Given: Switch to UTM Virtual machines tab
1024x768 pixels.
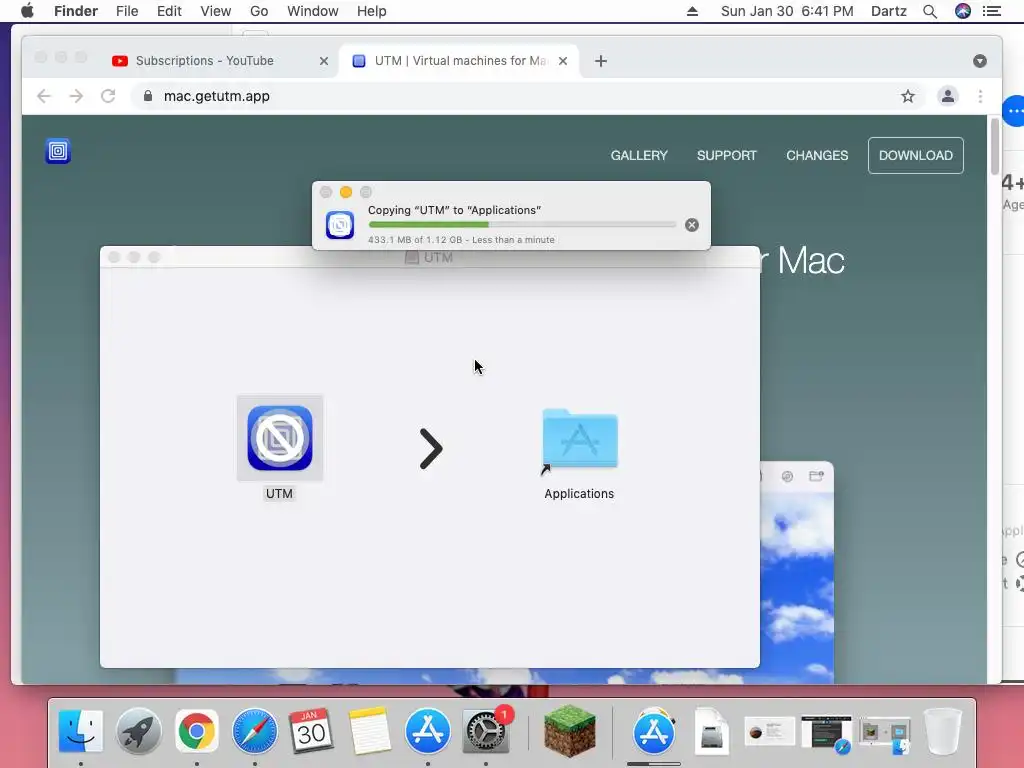Looking at the screenshot, I should pos(460,61).
